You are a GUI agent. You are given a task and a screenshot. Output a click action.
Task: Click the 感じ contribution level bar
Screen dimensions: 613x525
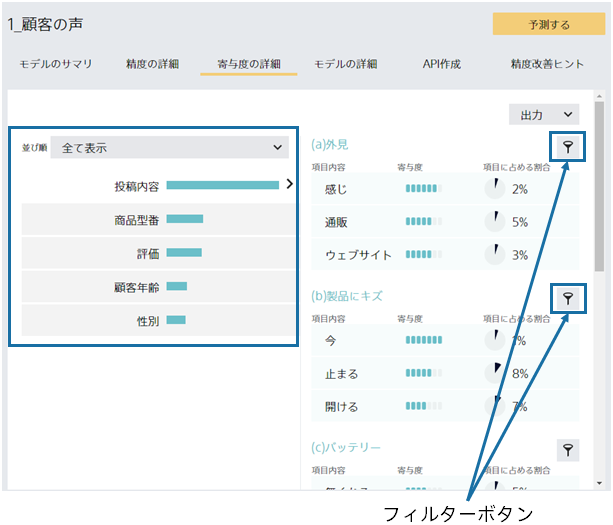click(x=424, y=188)
